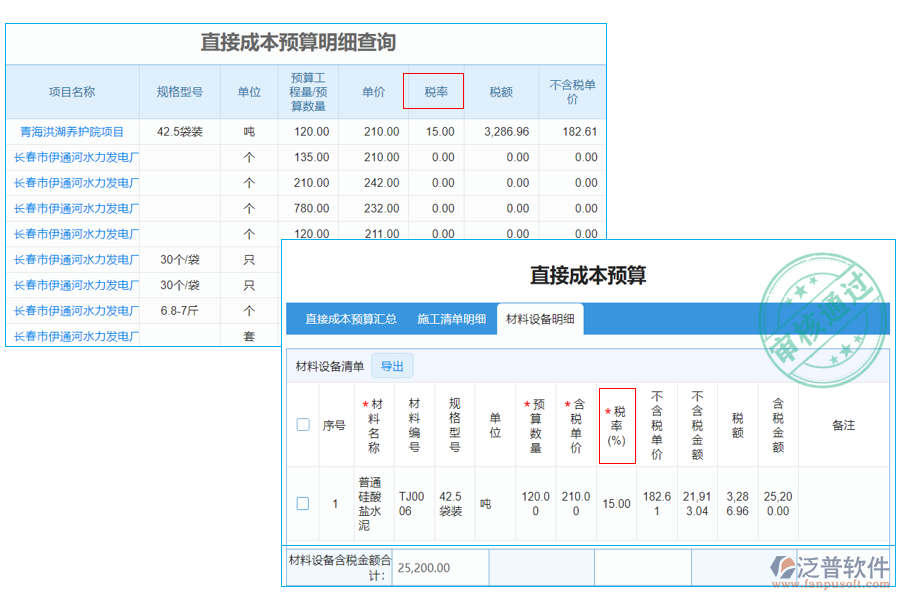Click the 单价 column header
The image size is (900, 600).
coord(373,90)
